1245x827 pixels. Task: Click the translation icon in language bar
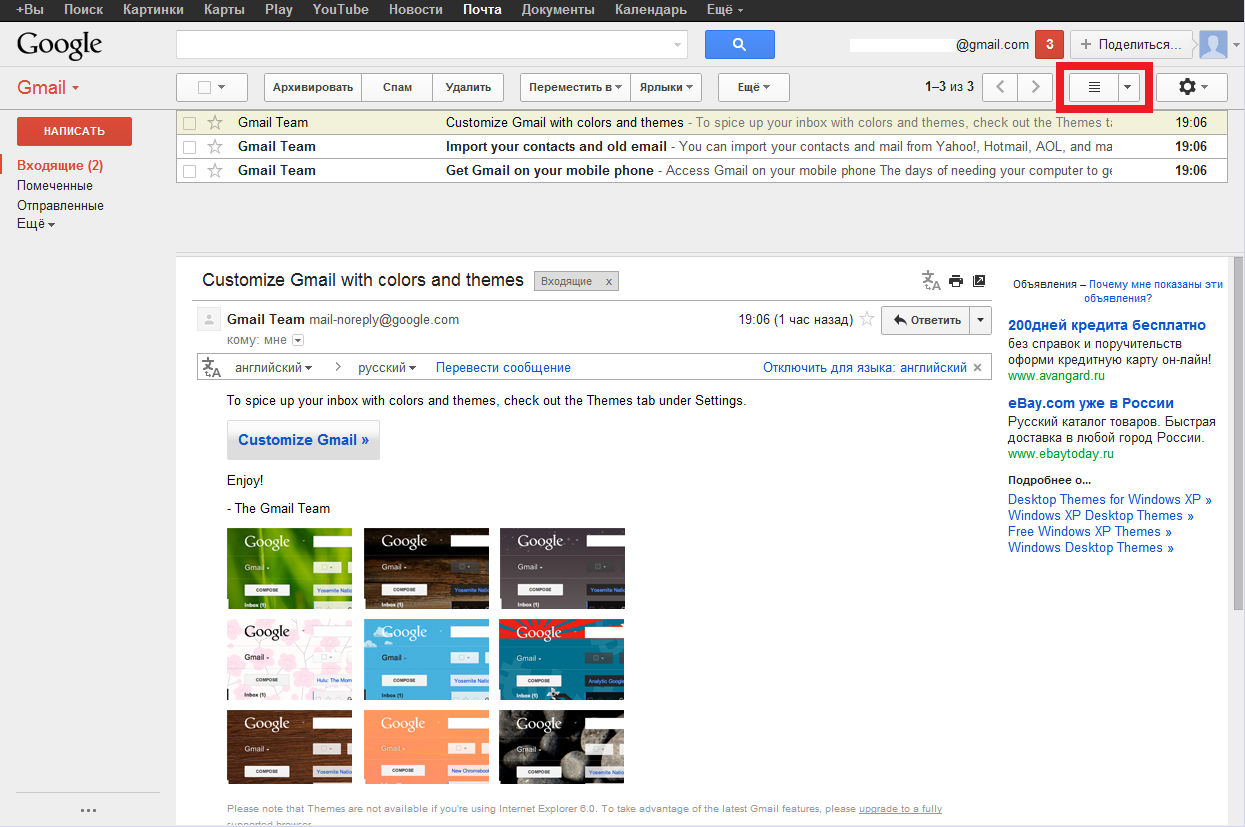tap(212, 367)
